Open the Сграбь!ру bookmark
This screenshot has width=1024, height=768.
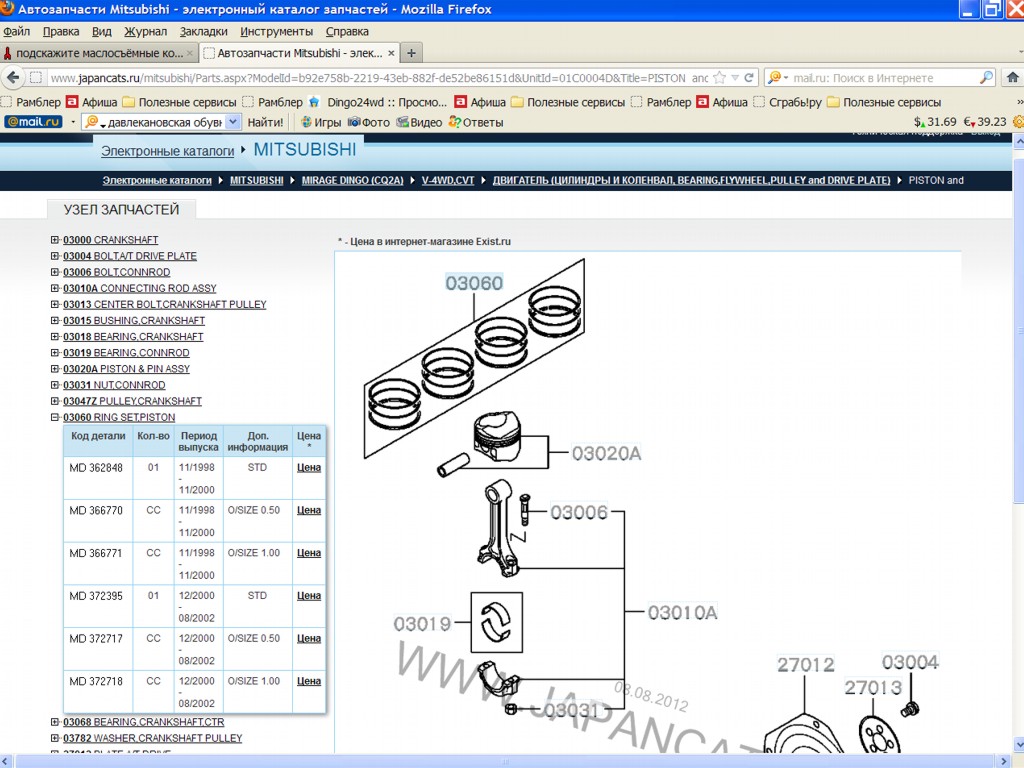pos(788,103)
